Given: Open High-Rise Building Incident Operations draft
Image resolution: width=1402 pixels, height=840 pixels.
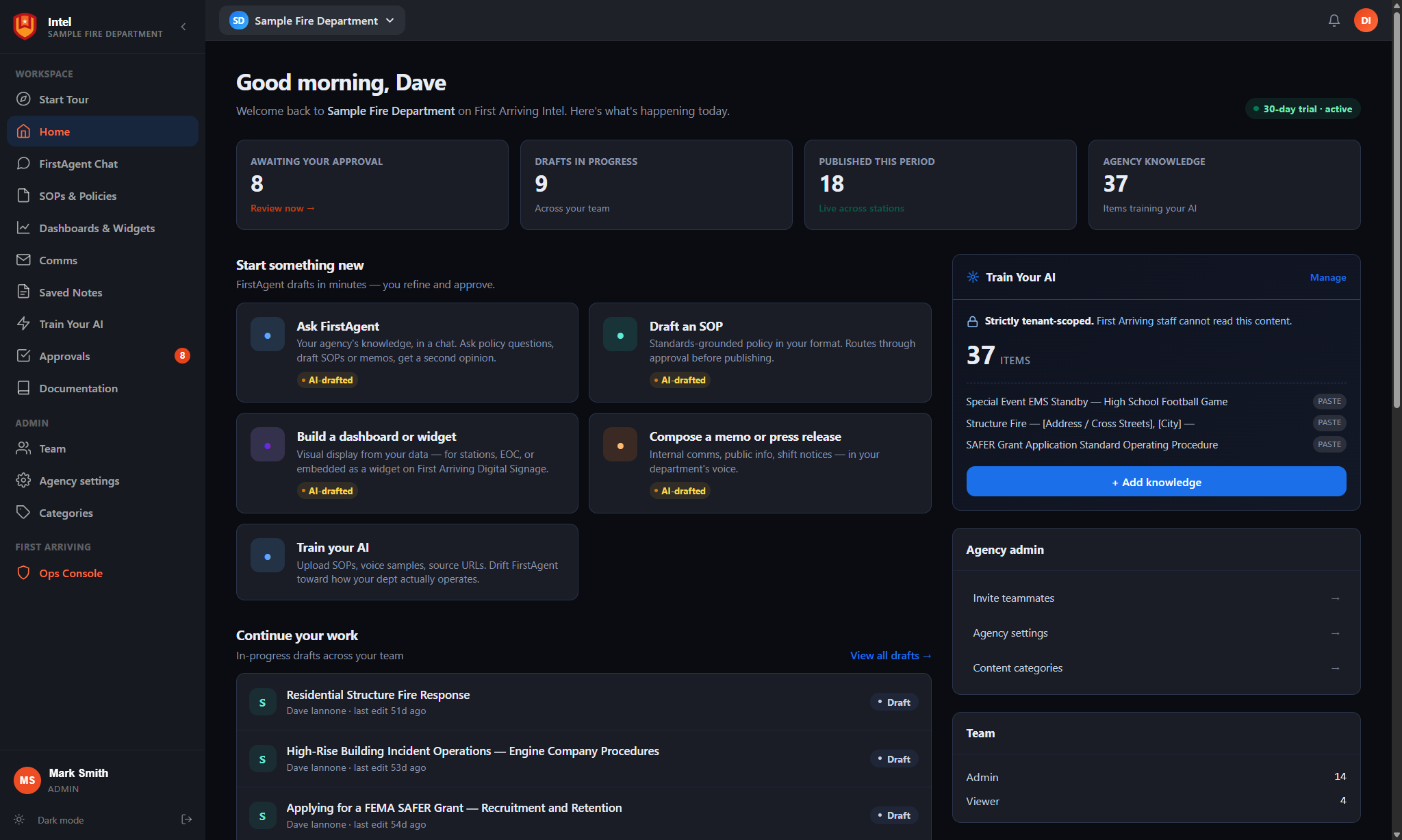Looking at the screenshot, I should pos(584,759).
